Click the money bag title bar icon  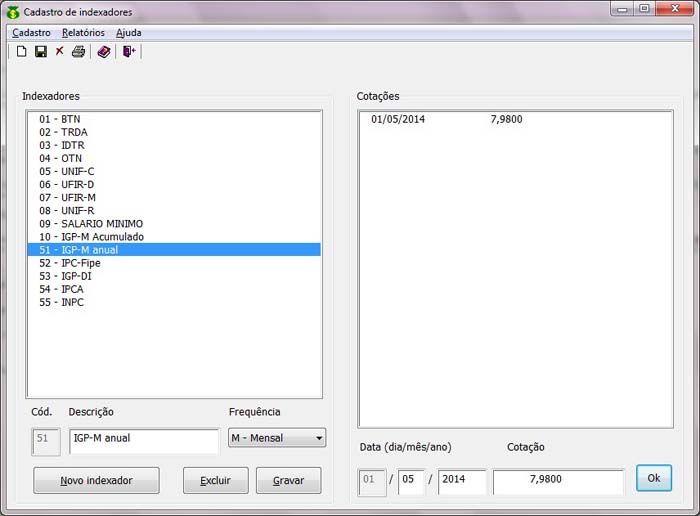(x=13, y=12)
